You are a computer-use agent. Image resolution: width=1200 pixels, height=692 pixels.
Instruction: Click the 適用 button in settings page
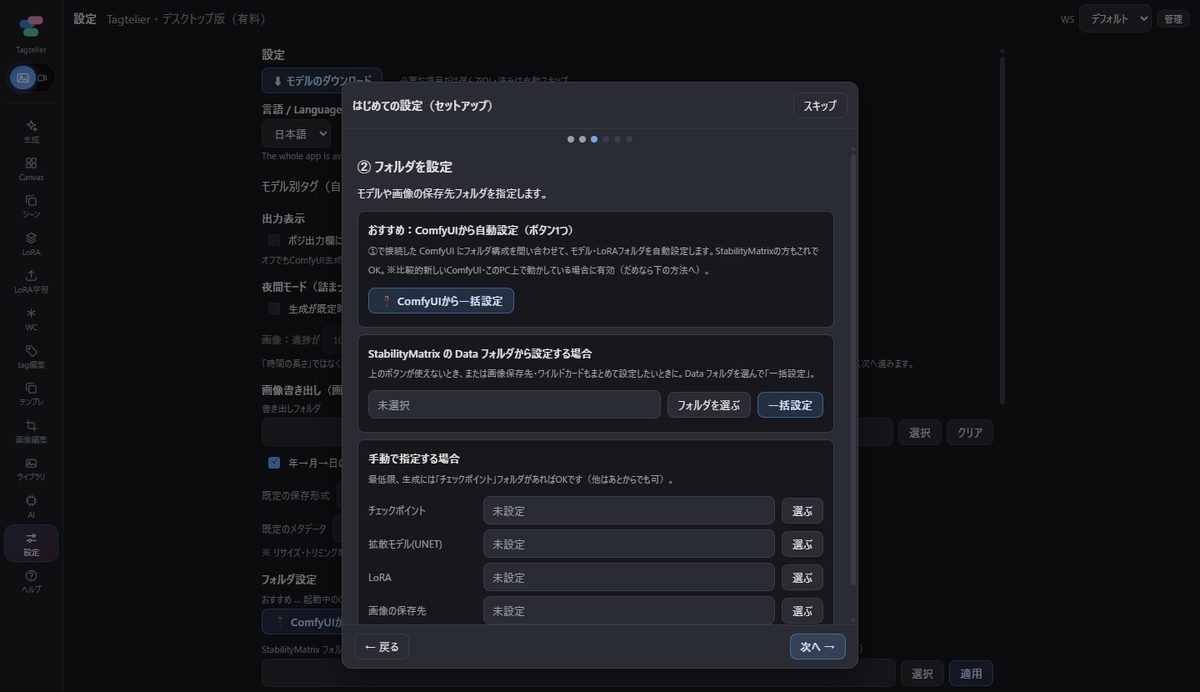(971, 673)
